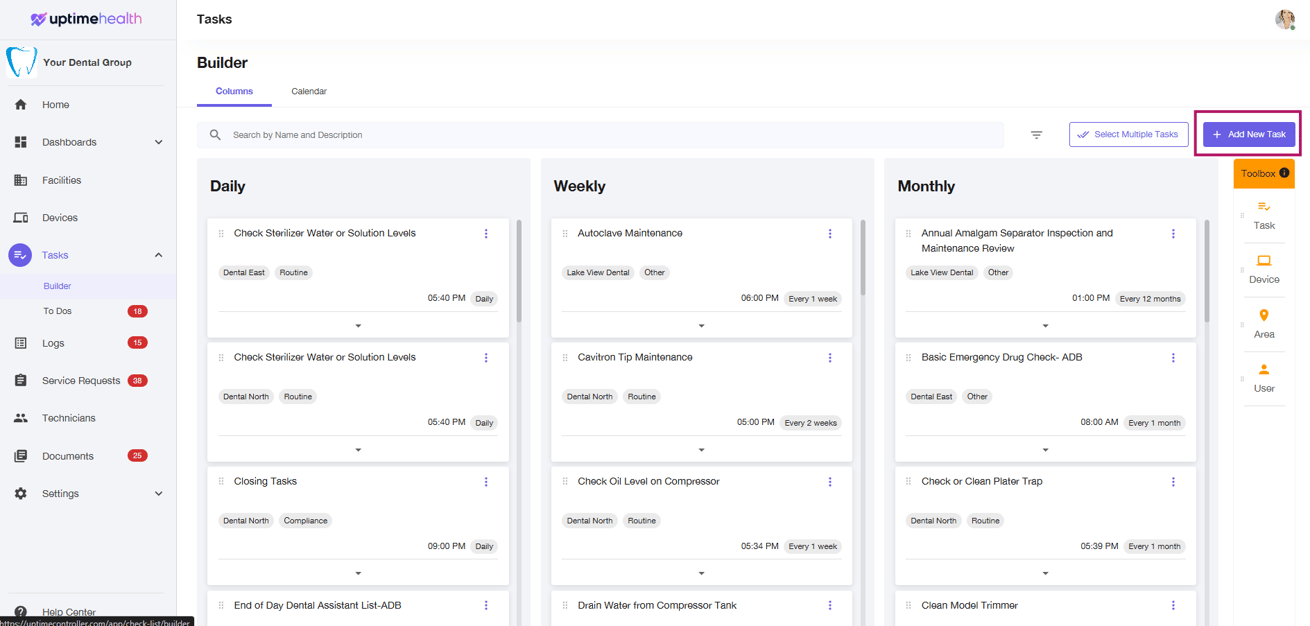Image resolution: width=1310 pixels, height=626 pixels.
Task: Click Your Dental Group organization name
Action: click(x=87, y=62)
